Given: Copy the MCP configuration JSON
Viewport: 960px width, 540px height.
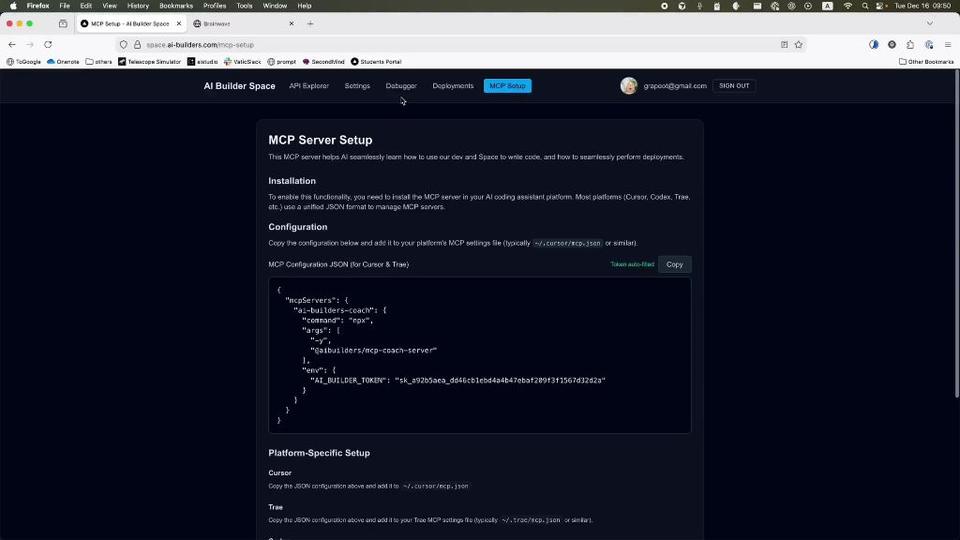Looking at the screenshot, I should point(675,264).
